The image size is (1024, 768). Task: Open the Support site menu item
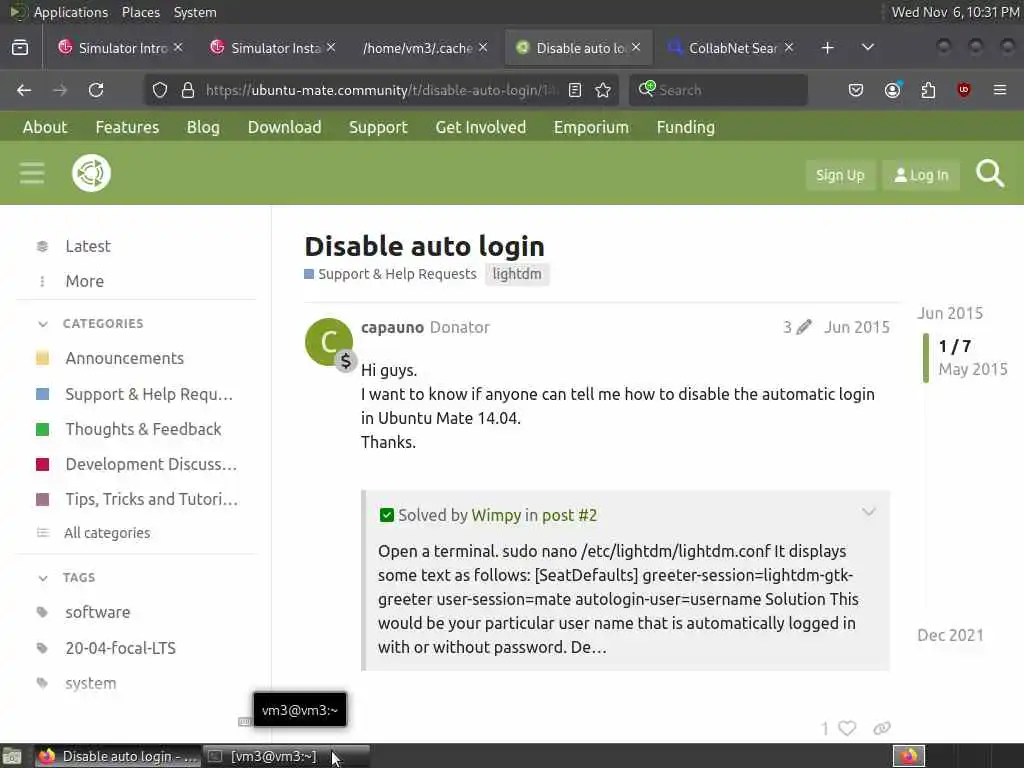pyautogui.click(x=378, y=127)
